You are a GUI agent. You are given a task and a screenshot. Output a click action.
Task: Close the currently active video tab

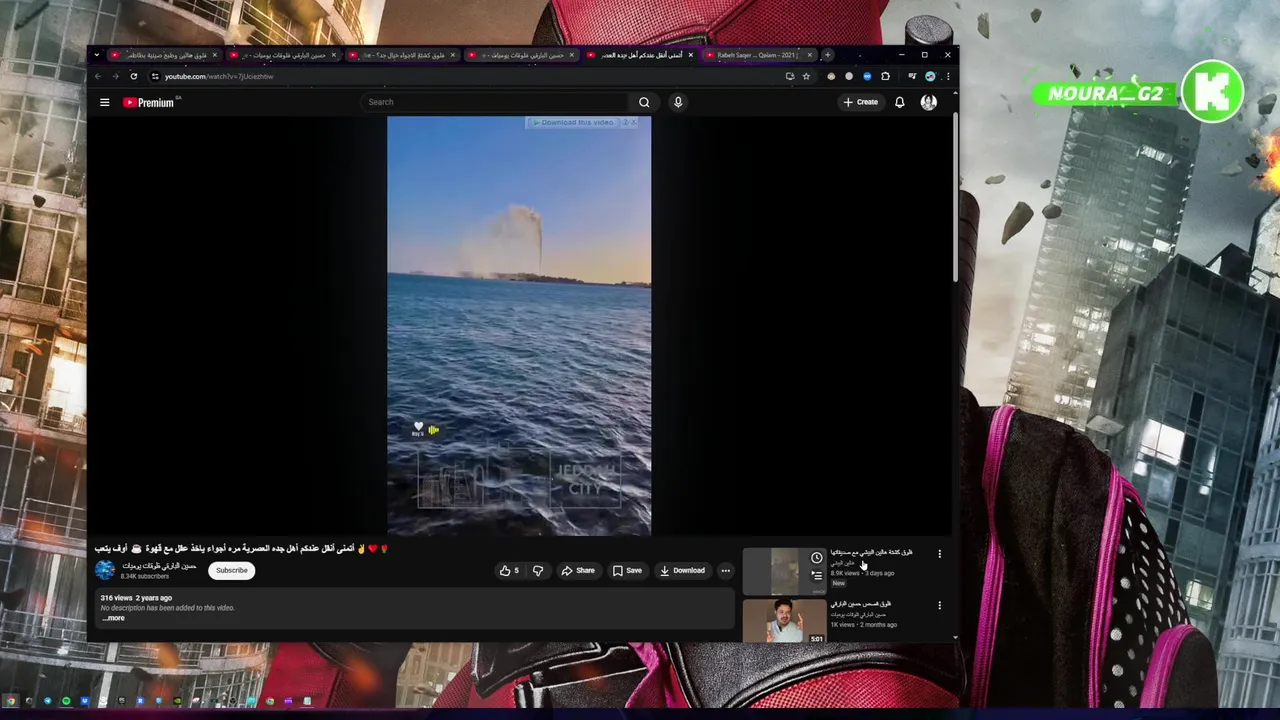click(690, 55)
